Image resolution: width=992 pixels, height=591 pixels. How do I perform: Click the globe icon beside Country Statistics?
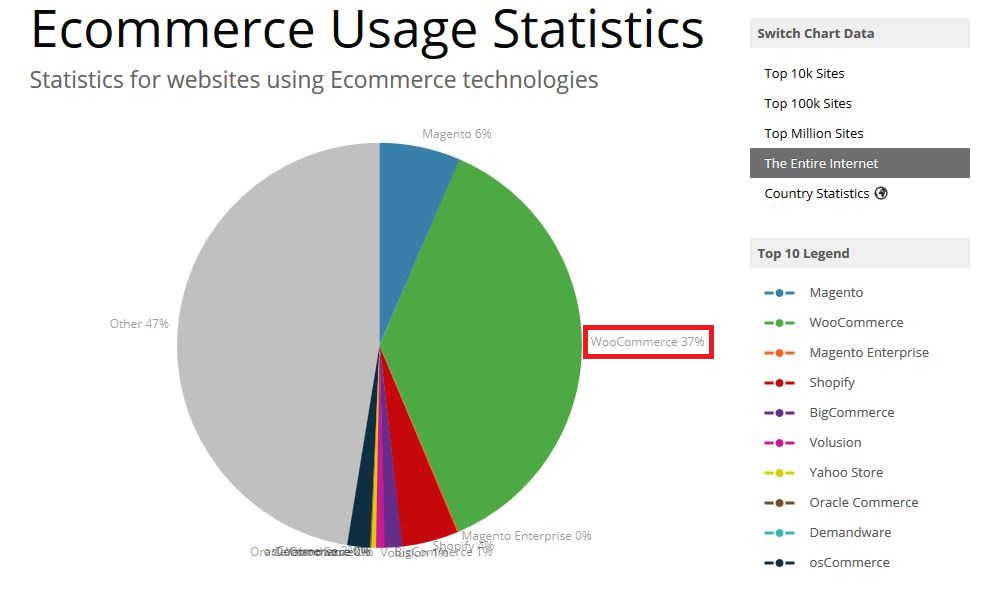point(881,194)
